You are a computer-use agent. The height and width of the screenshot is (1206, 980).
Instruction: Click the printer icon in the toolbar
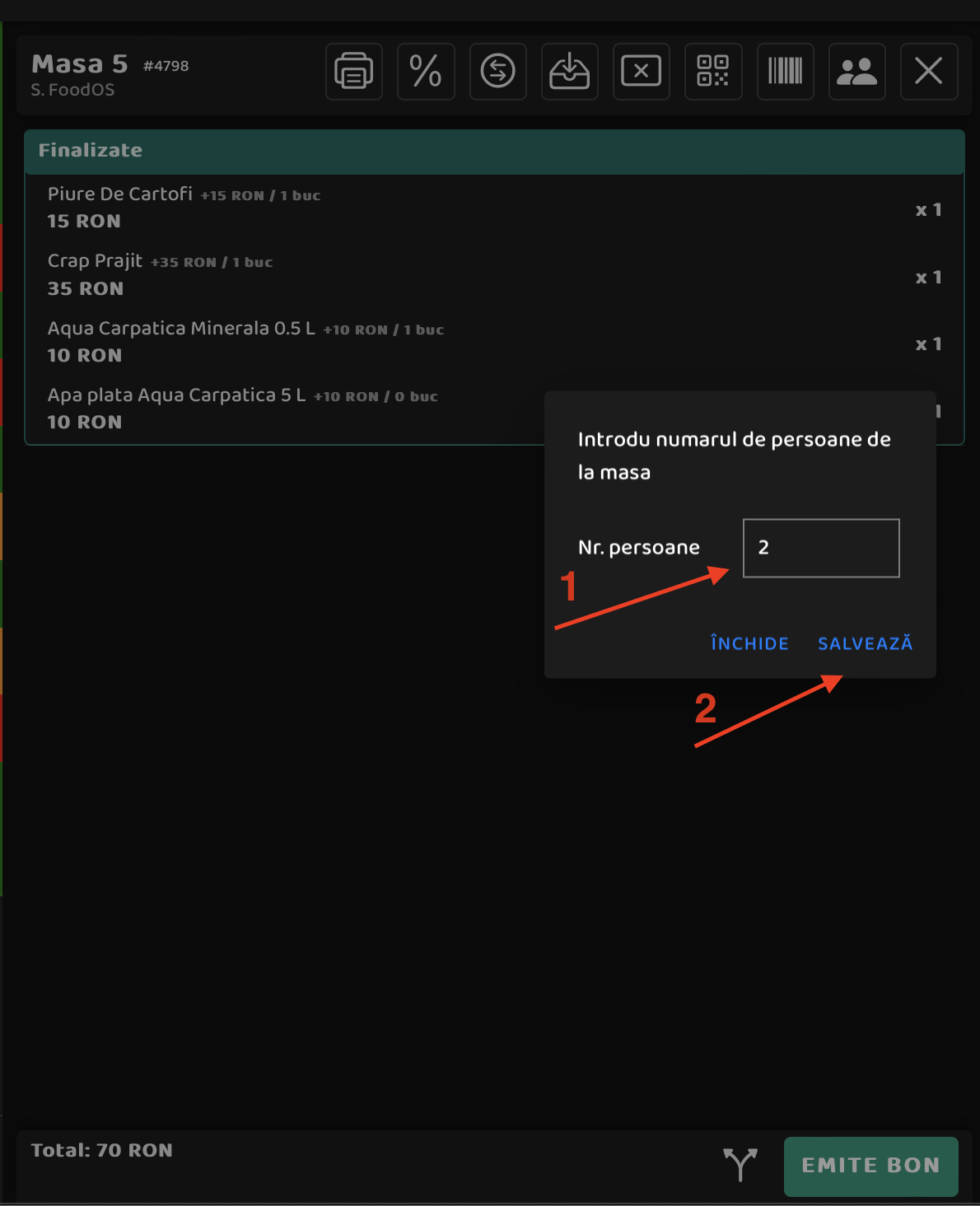click(354, 72)
